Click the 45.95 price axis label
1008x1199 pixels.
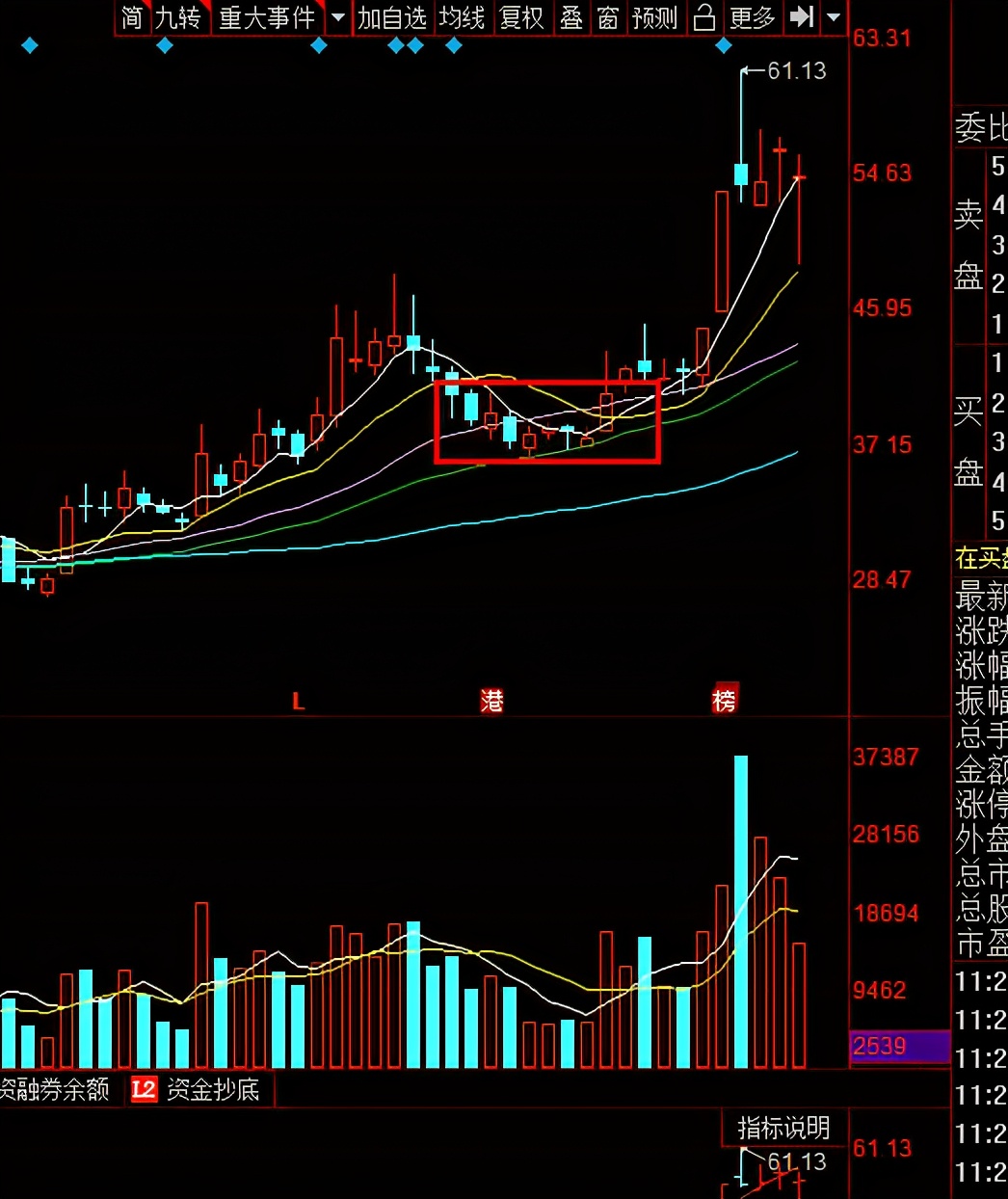882,308
